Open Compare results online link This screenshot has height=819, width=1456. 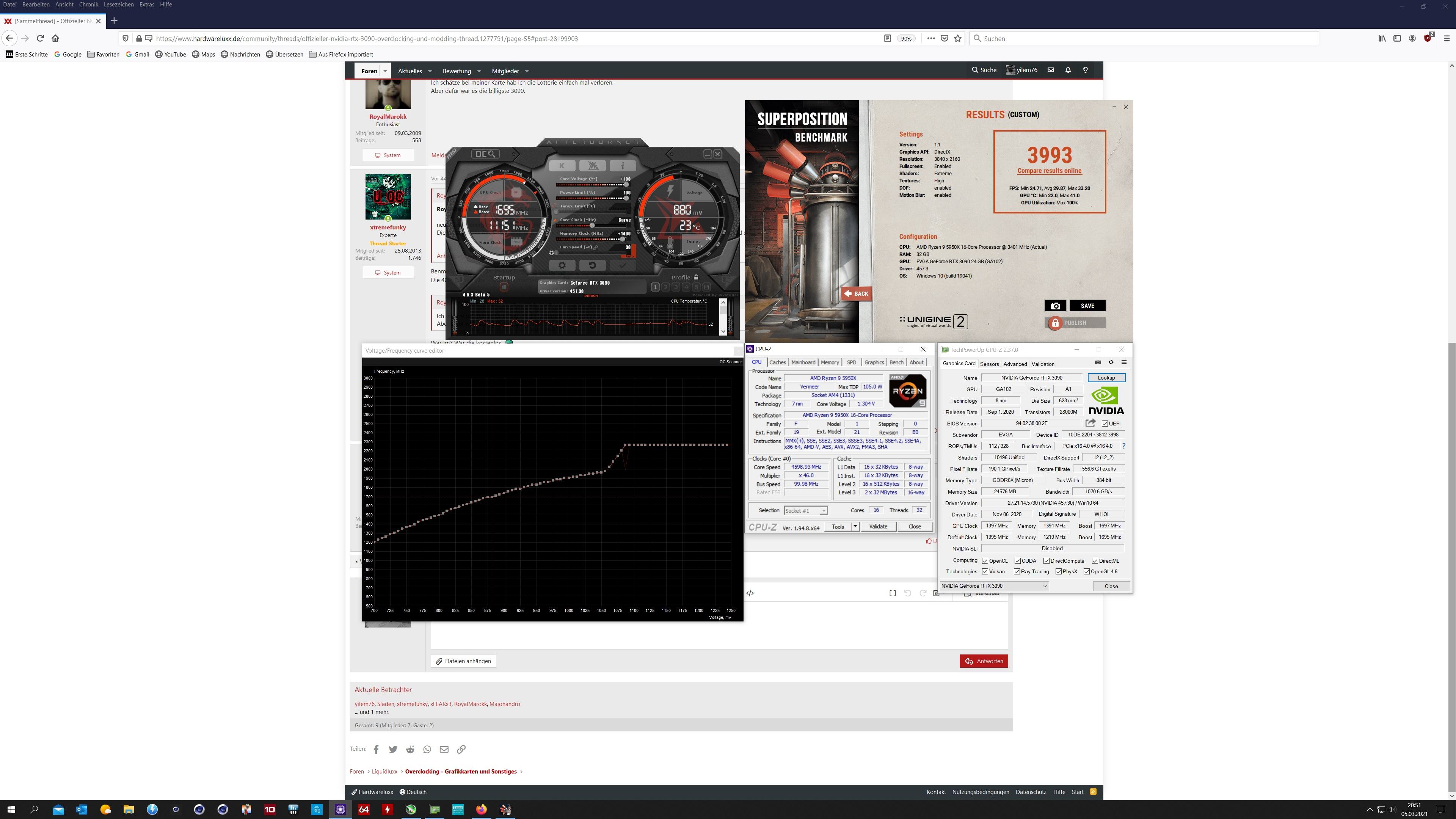click(x=1049, y=171)
